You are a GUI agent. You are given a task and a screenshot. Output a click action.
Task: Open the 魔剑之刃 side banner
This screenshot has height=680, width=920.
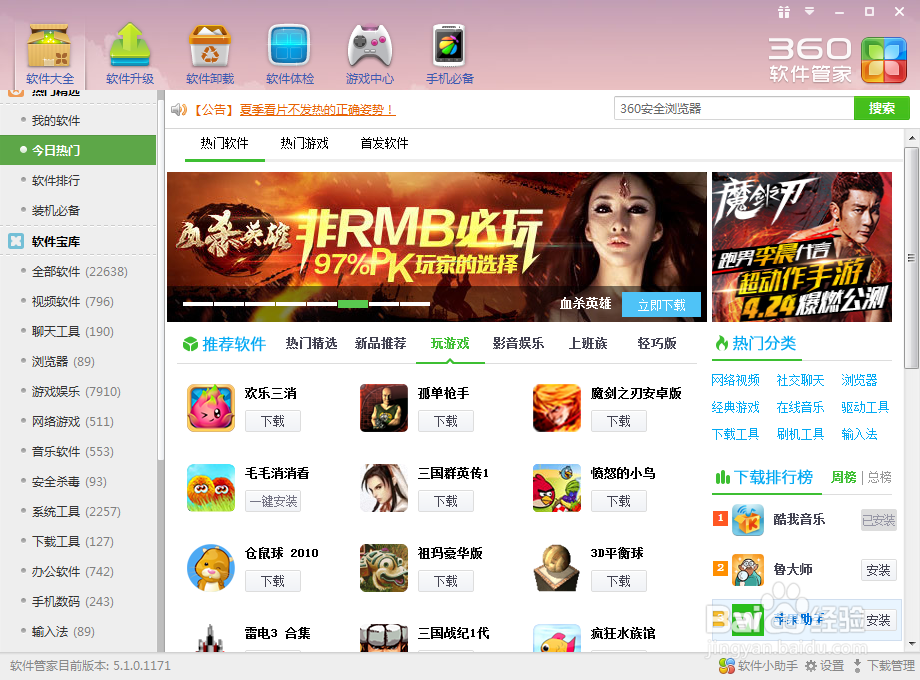click(801, 247)
